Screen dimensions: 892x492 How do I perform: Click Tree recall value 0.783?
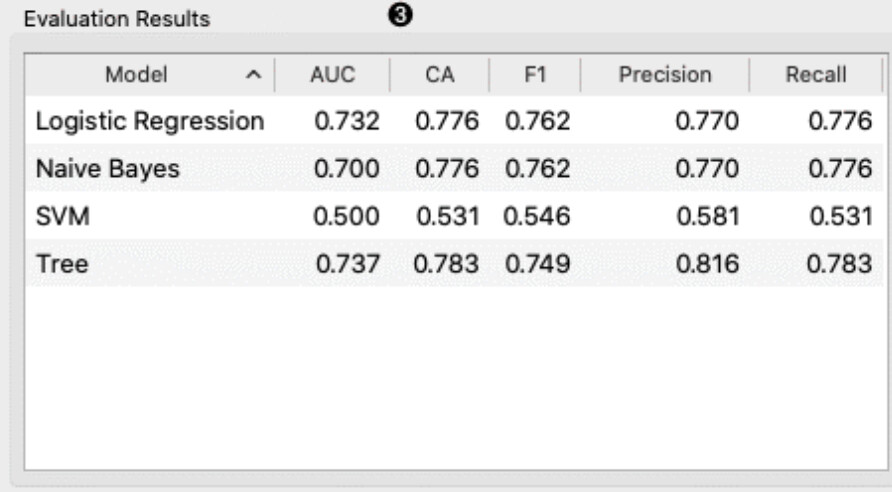pyautogui.click(x=839, y=264)
